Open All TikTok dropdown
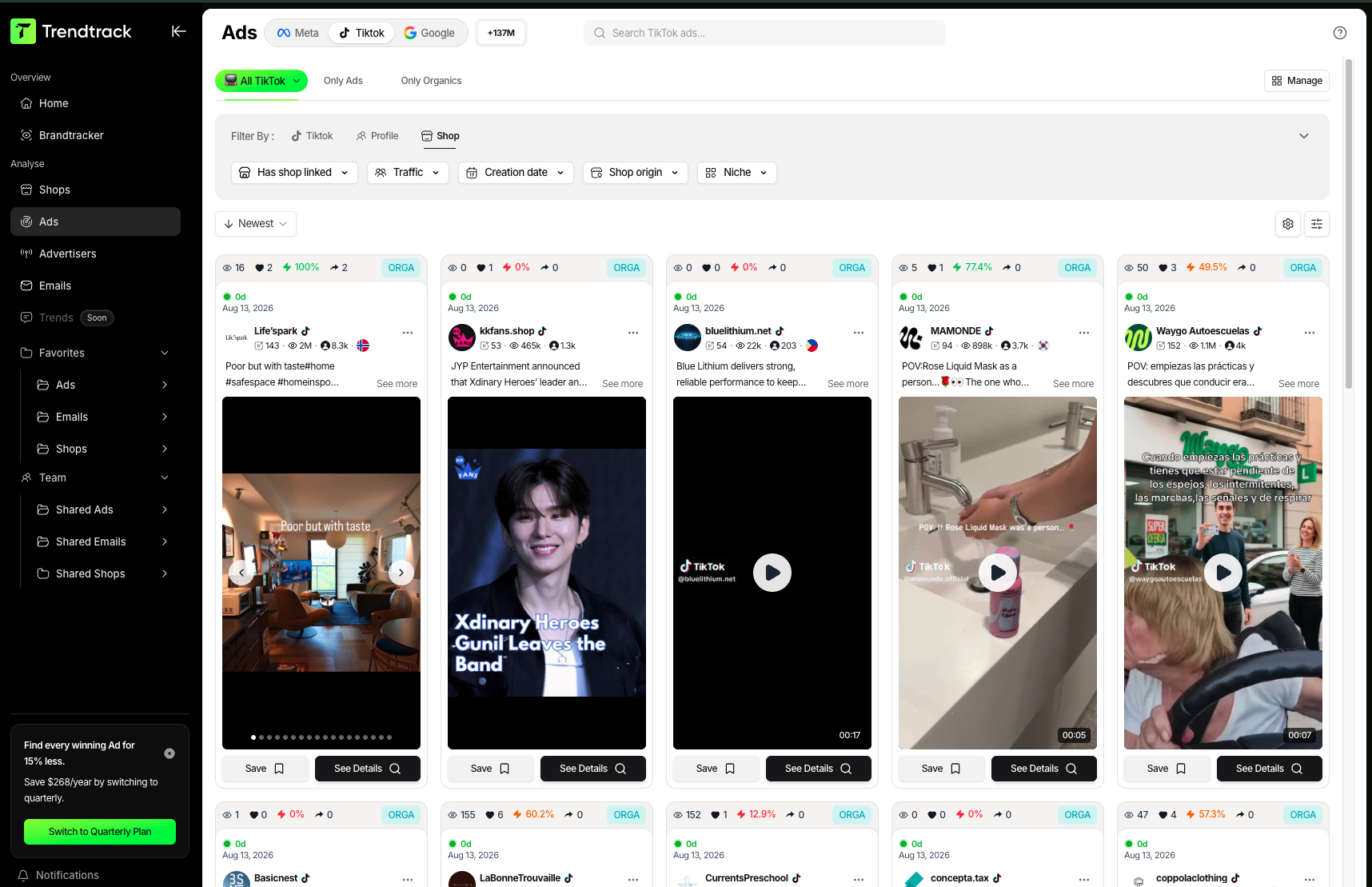 (x=261, y=81)
